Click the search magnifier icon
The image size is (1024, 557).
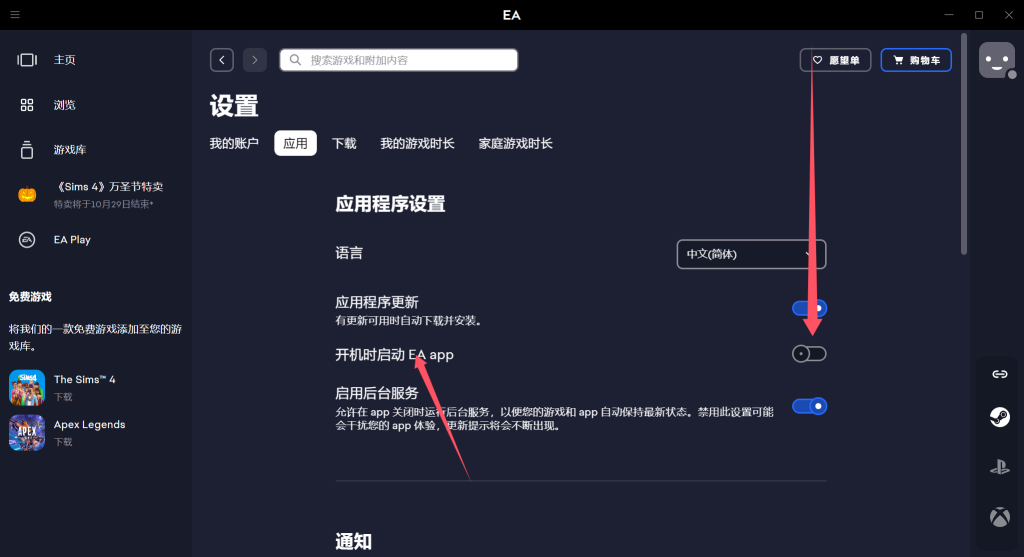click(x=295, y=60)
